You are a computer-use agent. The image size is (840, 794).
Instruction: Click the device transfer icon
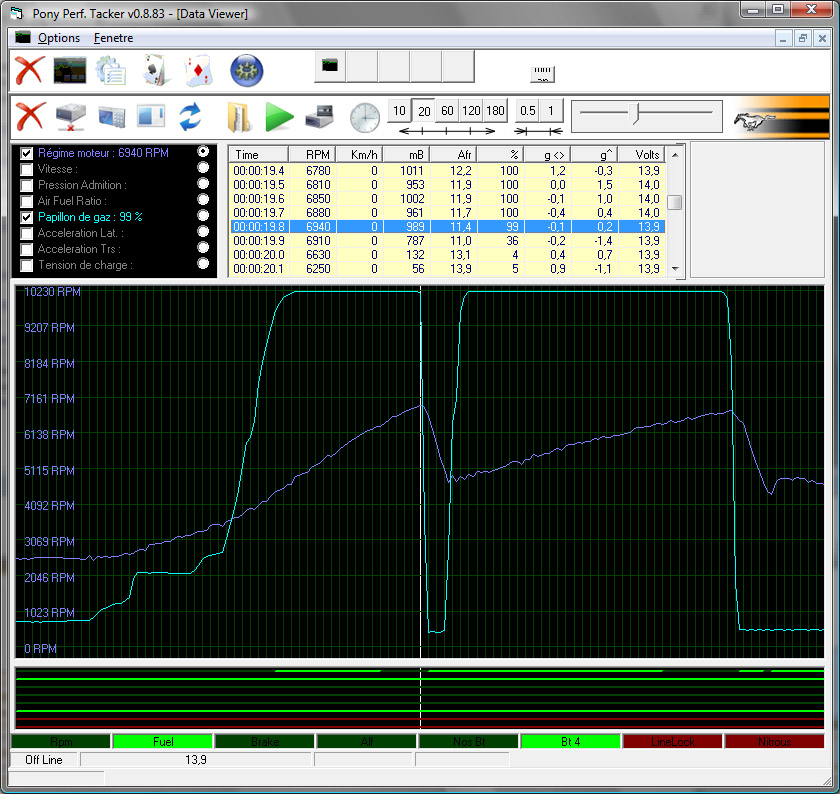319,116
